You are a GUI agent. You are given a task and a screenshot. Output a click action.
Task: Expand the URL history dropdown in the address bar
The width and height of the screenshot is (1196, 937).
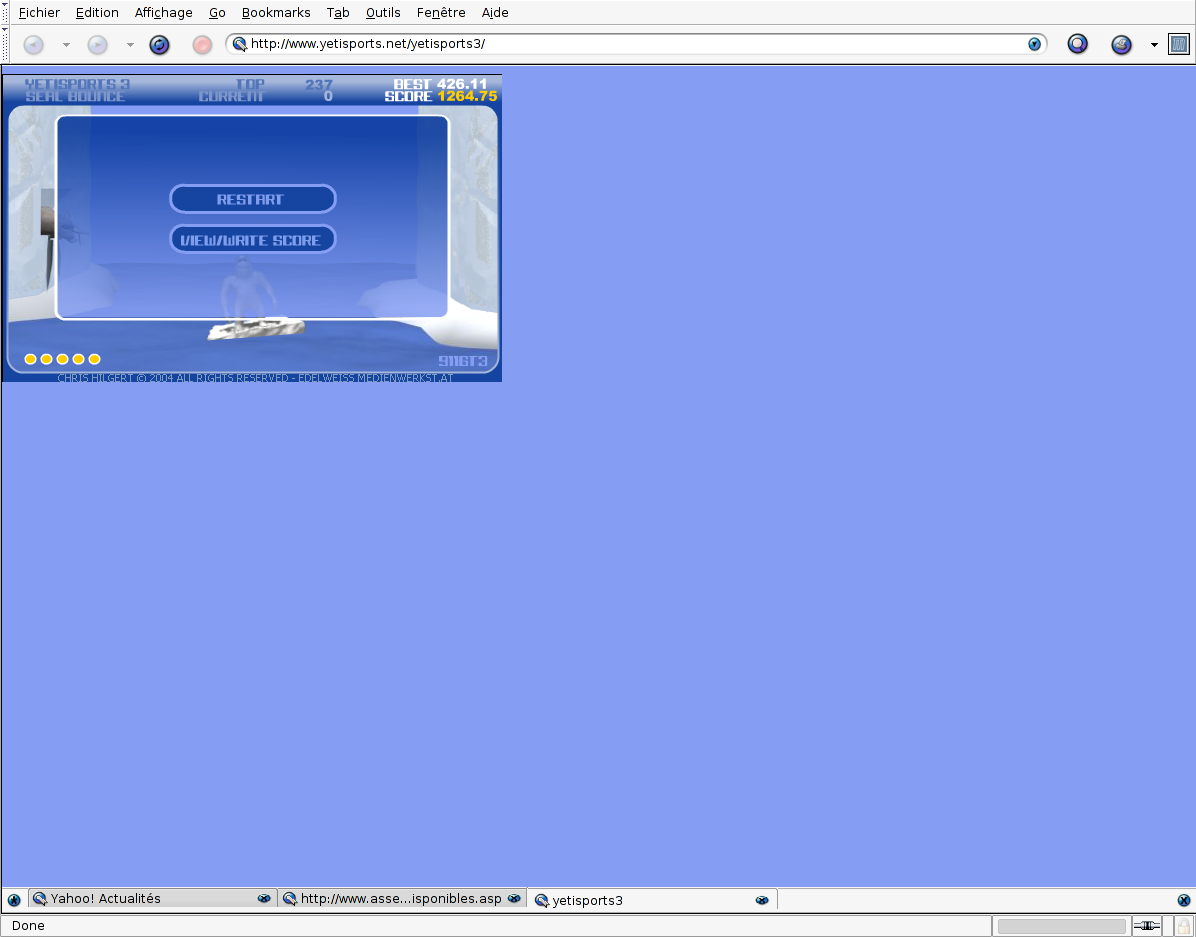pos(1034,44)
